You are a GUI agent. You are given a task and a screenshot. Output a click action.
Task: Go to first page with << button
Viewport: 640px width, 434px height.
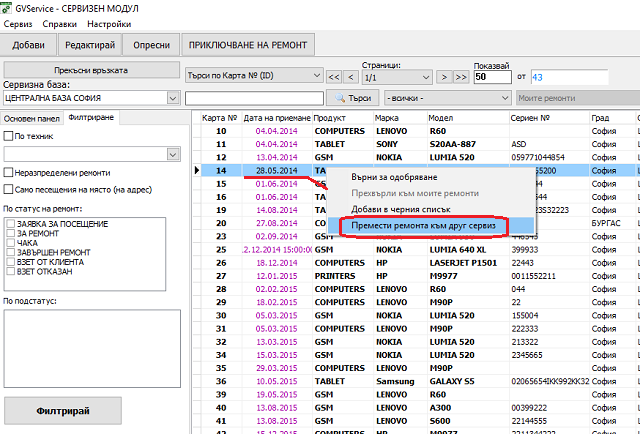[334, 77]
